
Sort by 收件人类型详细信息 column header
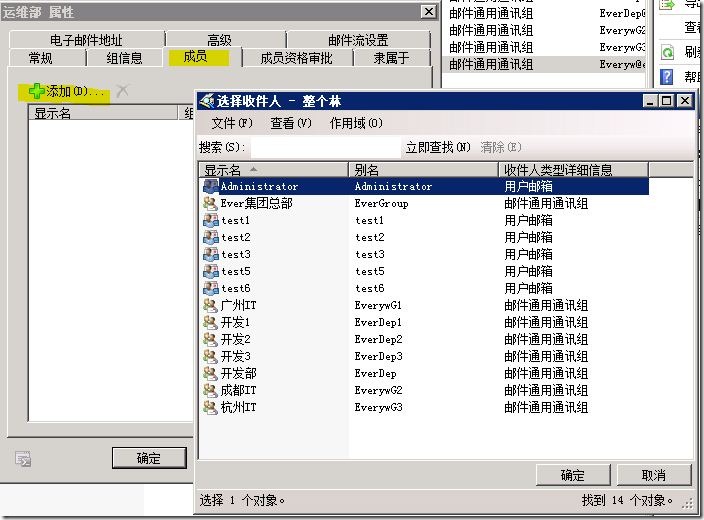[x=573, y=170]
